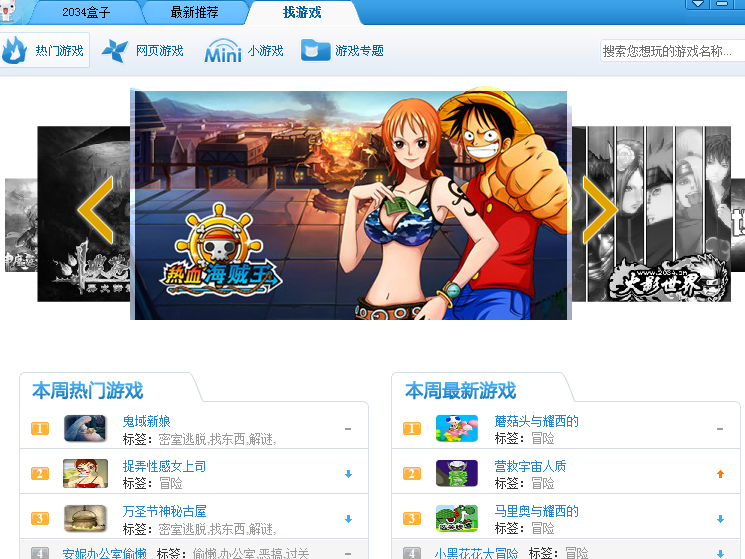Click rank 2 badge beside 捉弄性感女上司
The width and height of the screenshot is (745, 559).
tap(40, 474)
